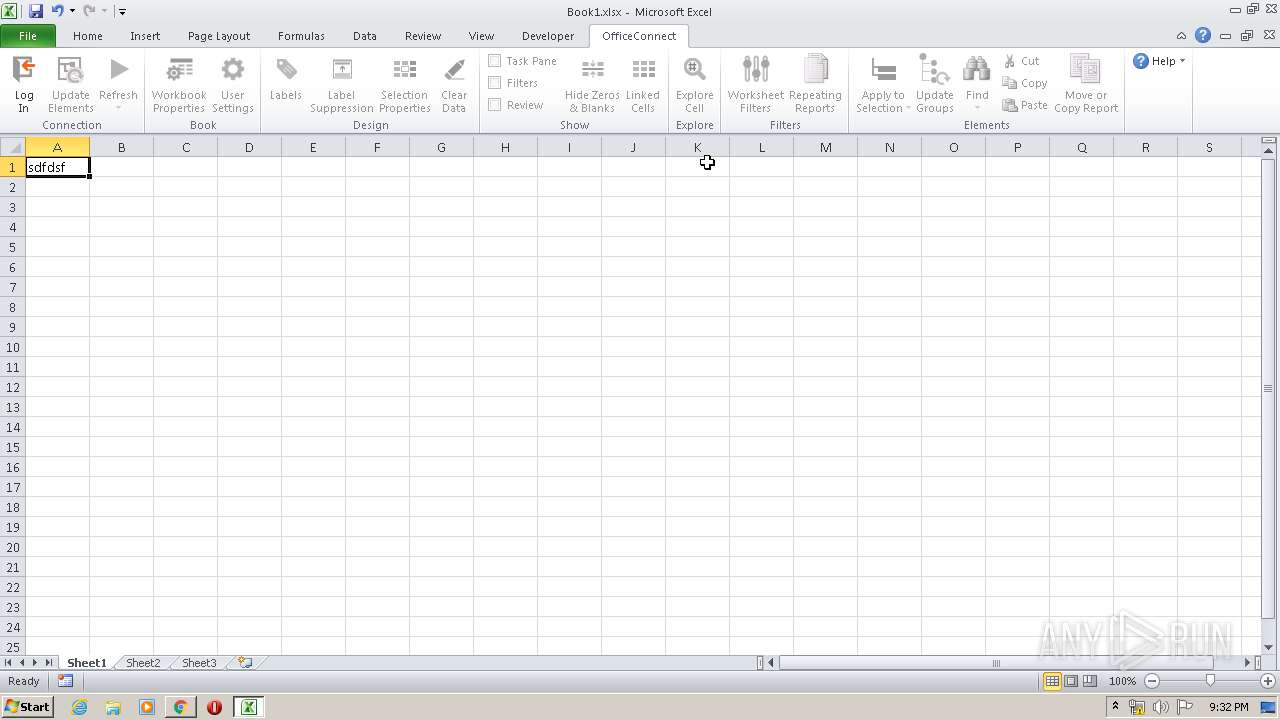Screen dimensions: 1280x720
Task: Click Copy in Elements group
Action: point(1025,83)
